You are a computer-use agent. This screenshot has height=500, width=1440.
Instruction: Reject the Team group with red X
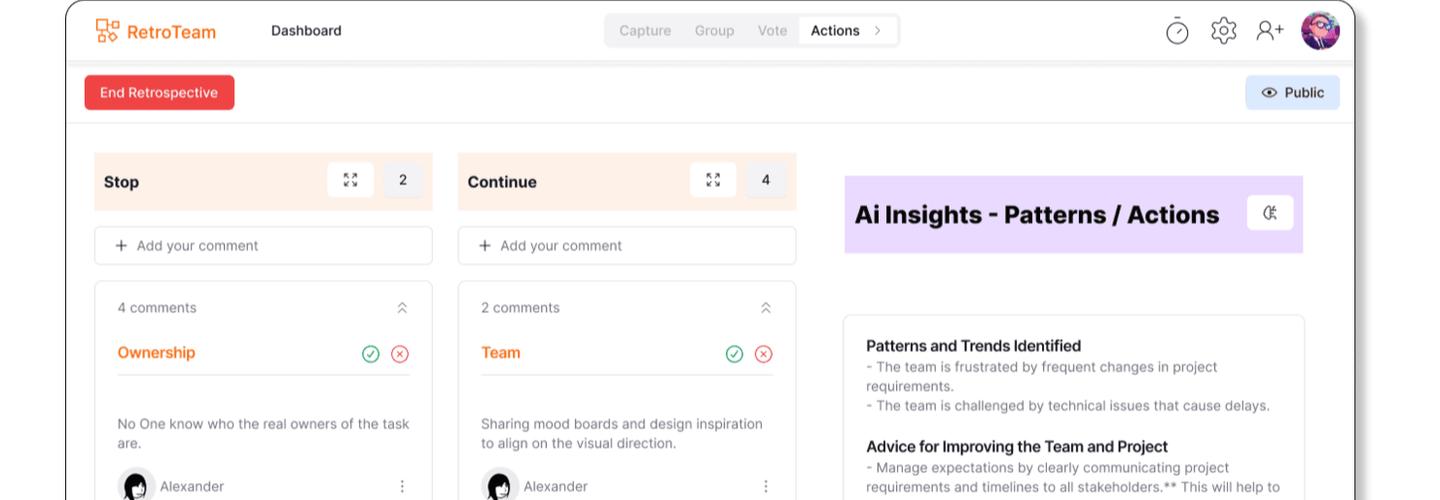tap(764, 354)
